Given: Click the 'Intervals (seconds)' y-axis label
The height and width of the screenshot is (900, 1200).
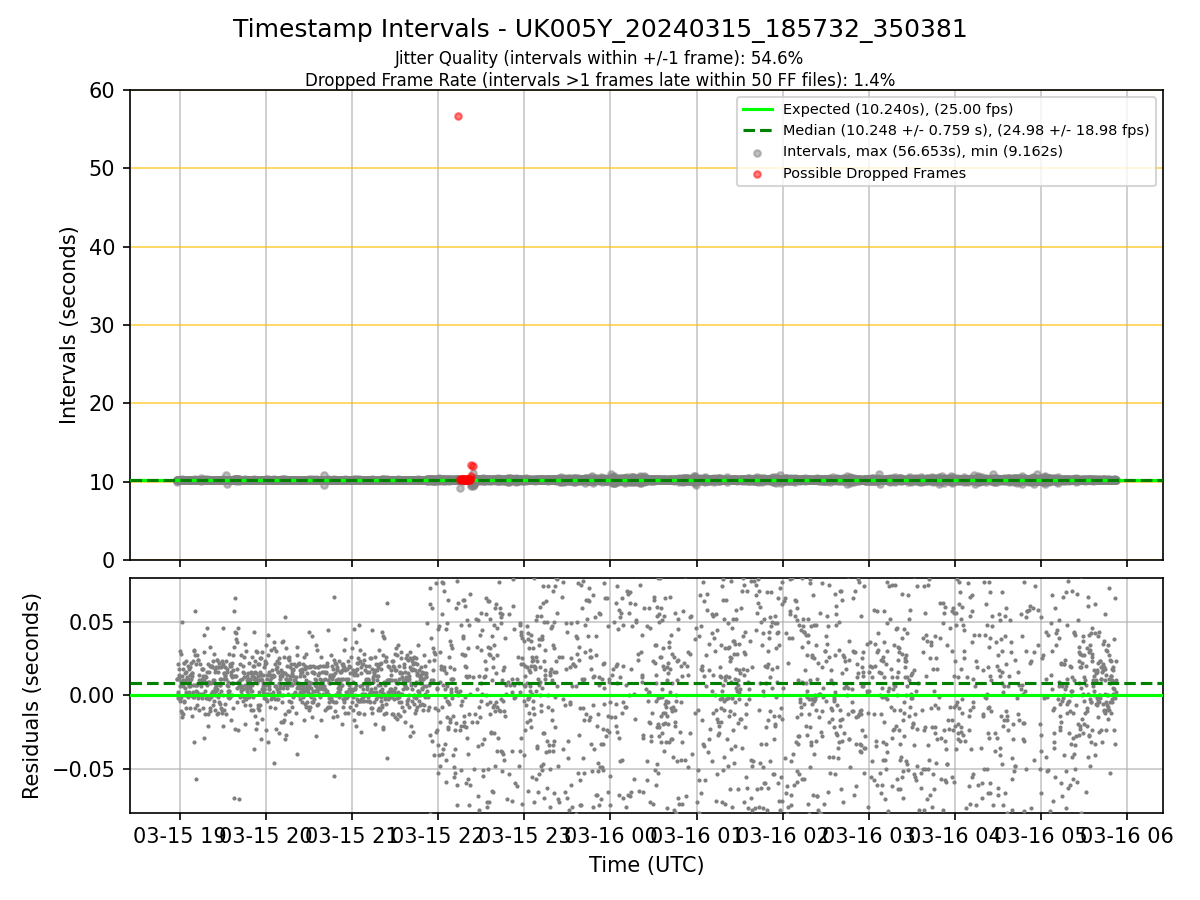Looking at the screenshot, I should 69,325.
